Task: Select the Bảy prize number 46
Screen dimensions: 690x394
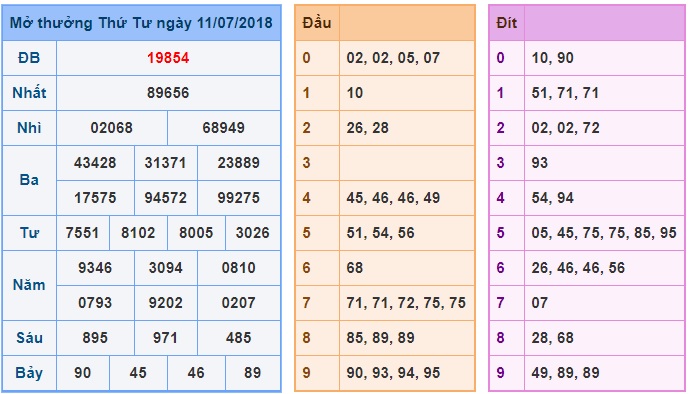Action: tap(196, 373)
